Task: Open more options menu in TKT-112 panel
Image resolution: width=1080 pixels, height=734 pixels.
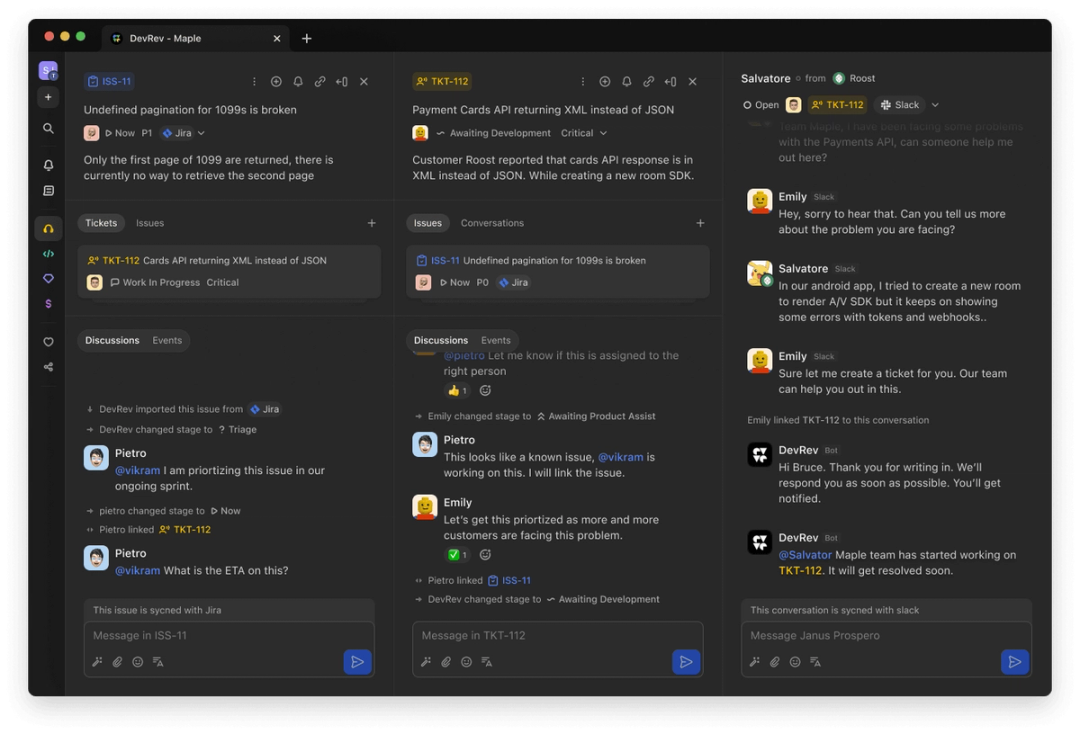Action: pos(583,81)
